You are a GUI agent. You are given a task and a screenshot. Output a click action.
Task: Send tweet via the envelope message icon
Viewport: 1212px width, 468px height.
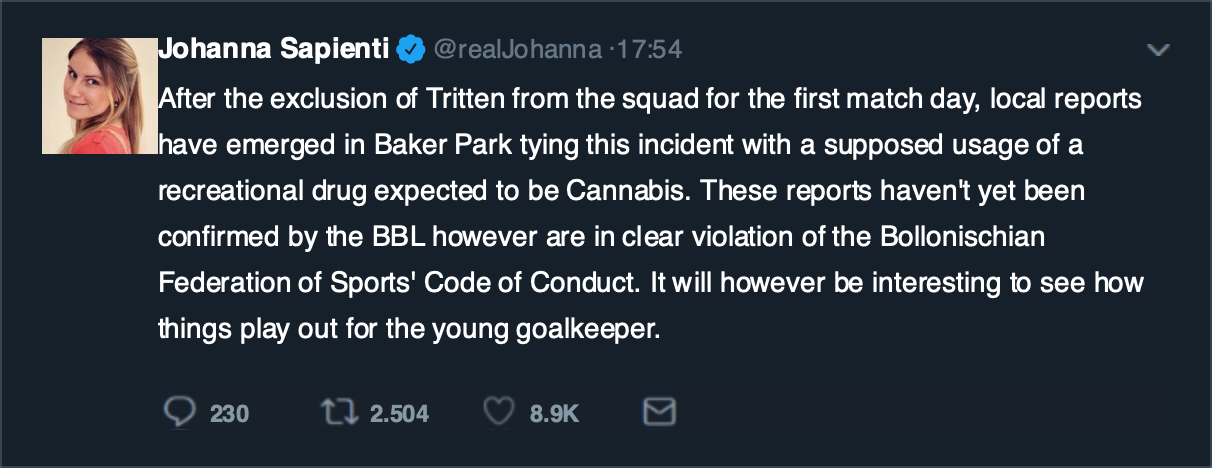point(658,412)
